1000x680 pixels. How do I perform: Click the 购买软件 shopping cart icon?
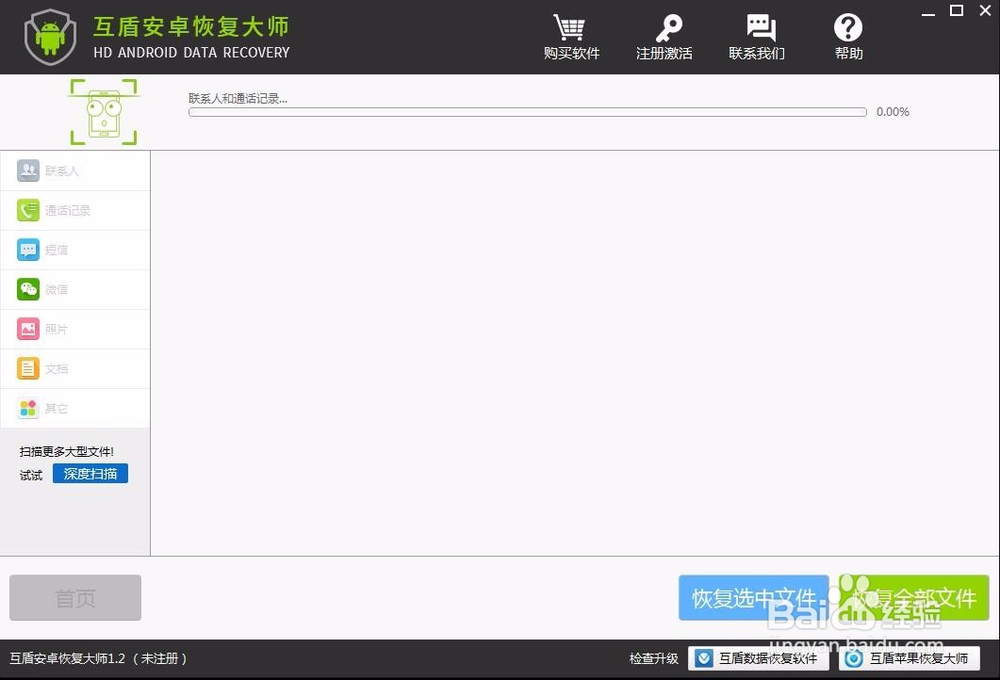570,28
